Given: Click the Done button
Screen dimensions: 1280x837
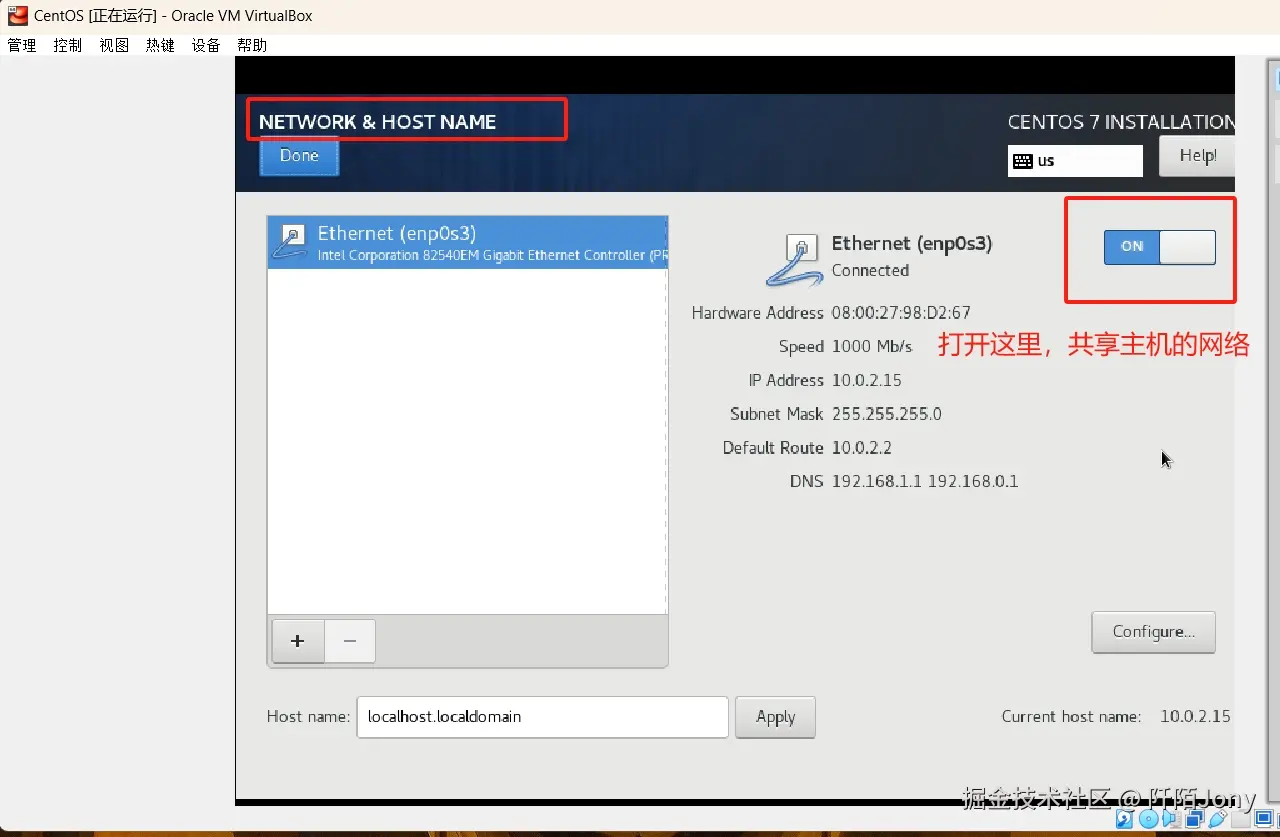Looking at the screenshot, I should pos(299,156).
